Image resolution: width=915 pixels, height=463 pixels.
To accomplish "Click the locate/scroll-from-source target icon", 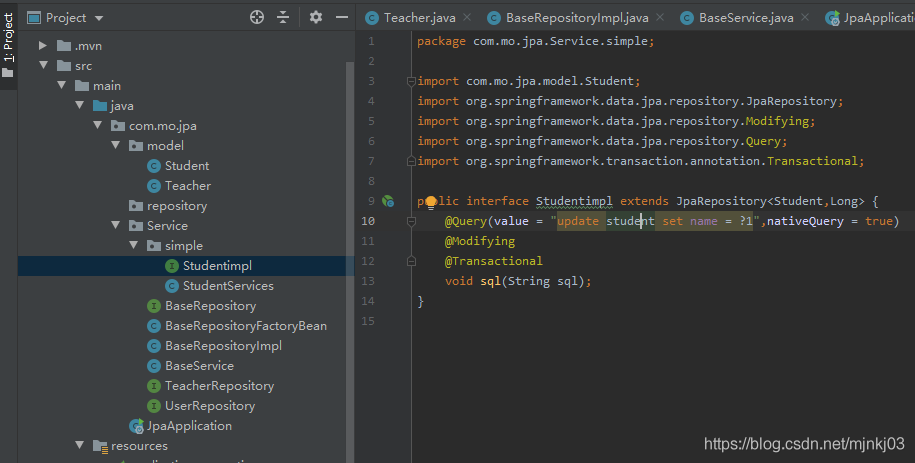I will [x=257, y=17].
